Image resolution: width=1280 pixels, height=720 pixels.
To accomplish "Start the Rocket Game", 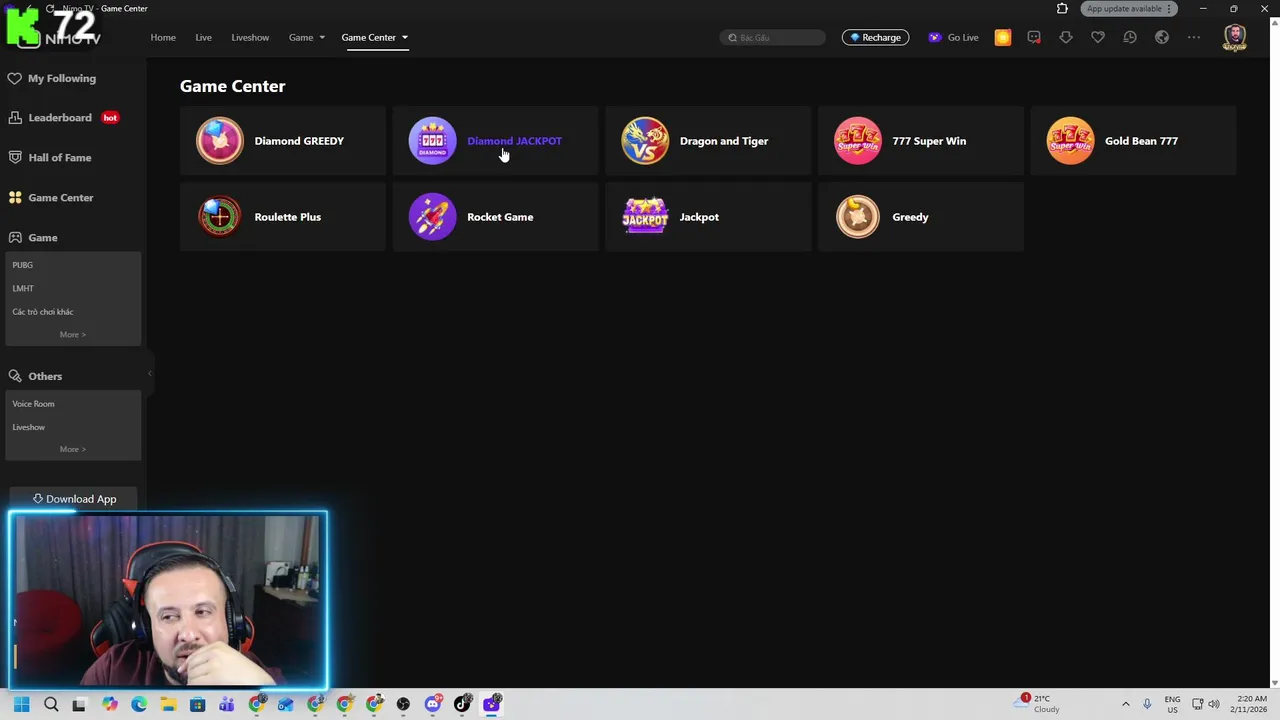I will [496, 217].
